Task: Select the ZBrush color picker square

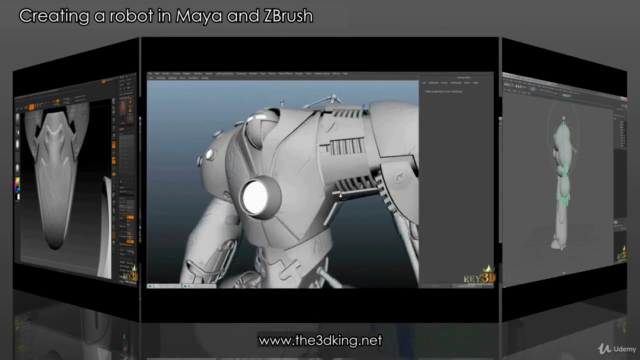Action: point(17,184)
